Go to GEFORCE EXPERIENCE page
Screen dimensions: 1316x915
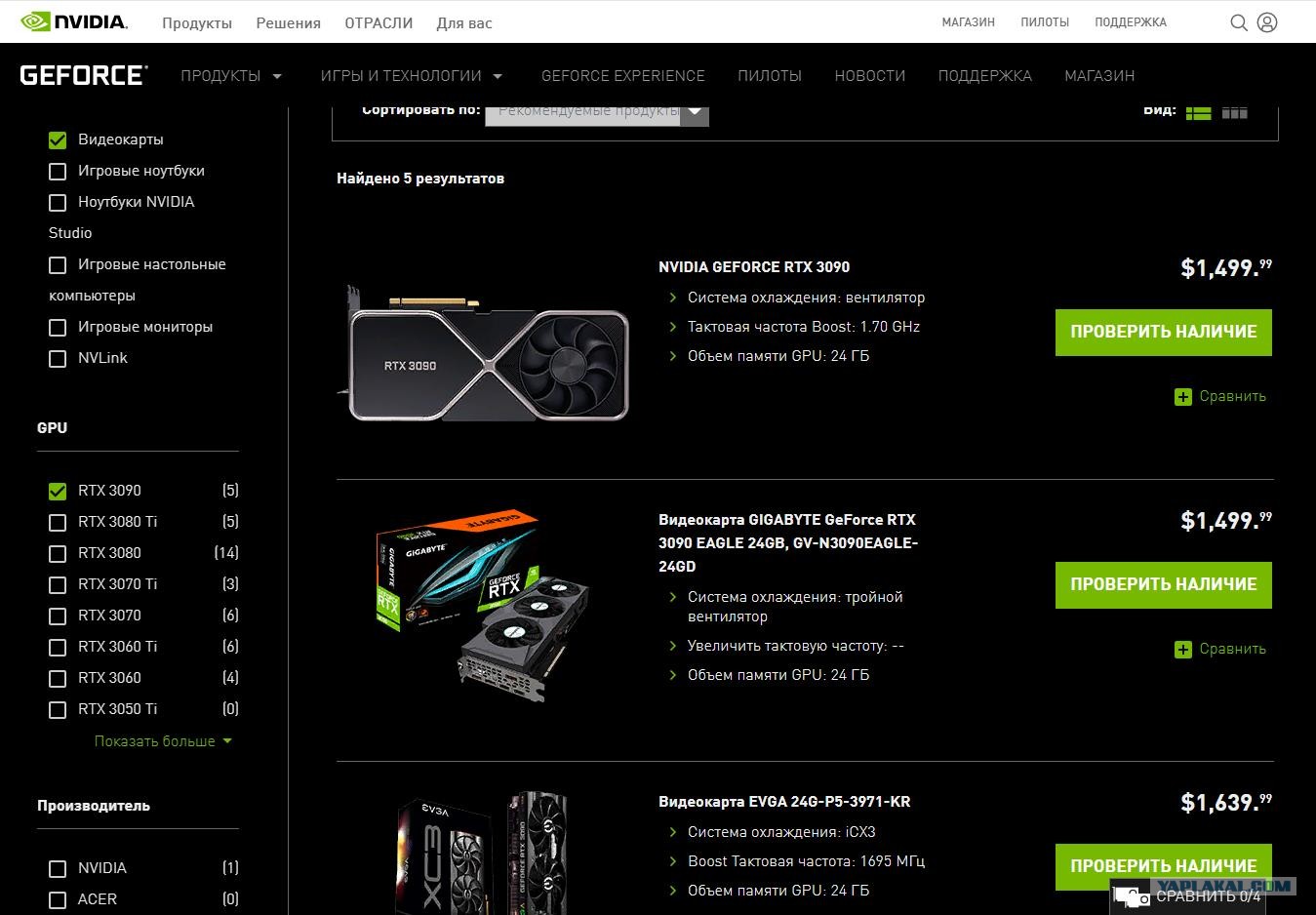click(623, 76)
